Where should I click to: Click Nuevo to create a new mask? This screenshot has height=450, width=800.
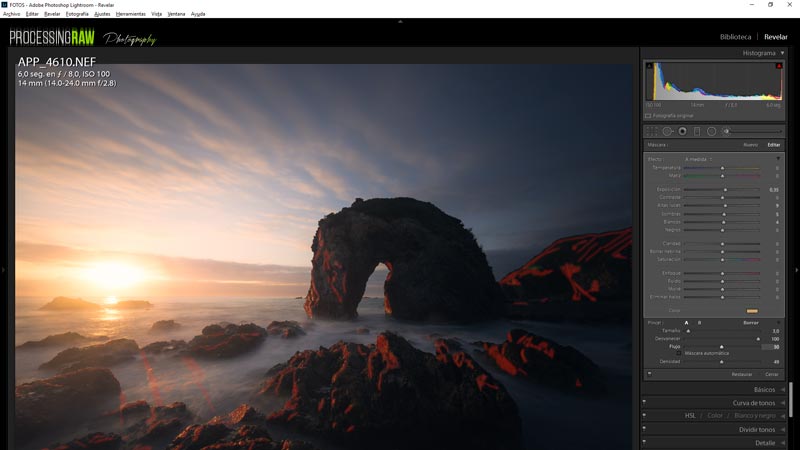point(750,145)
